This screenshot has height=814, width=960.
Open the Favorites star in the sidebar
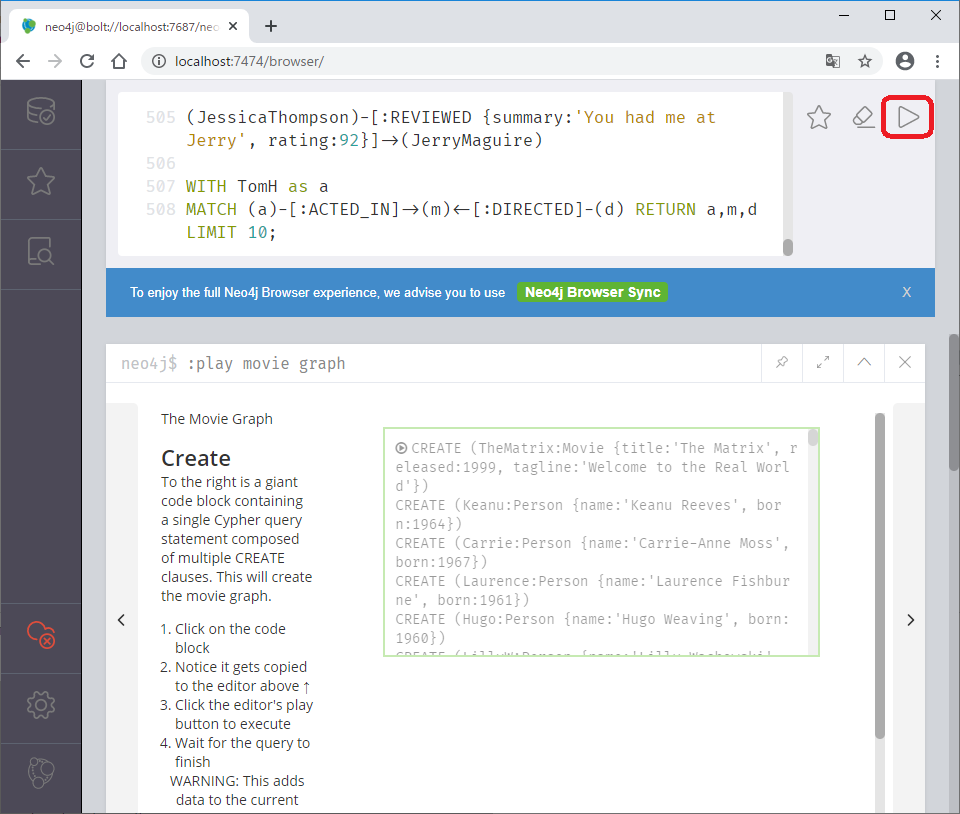(41, 182)
